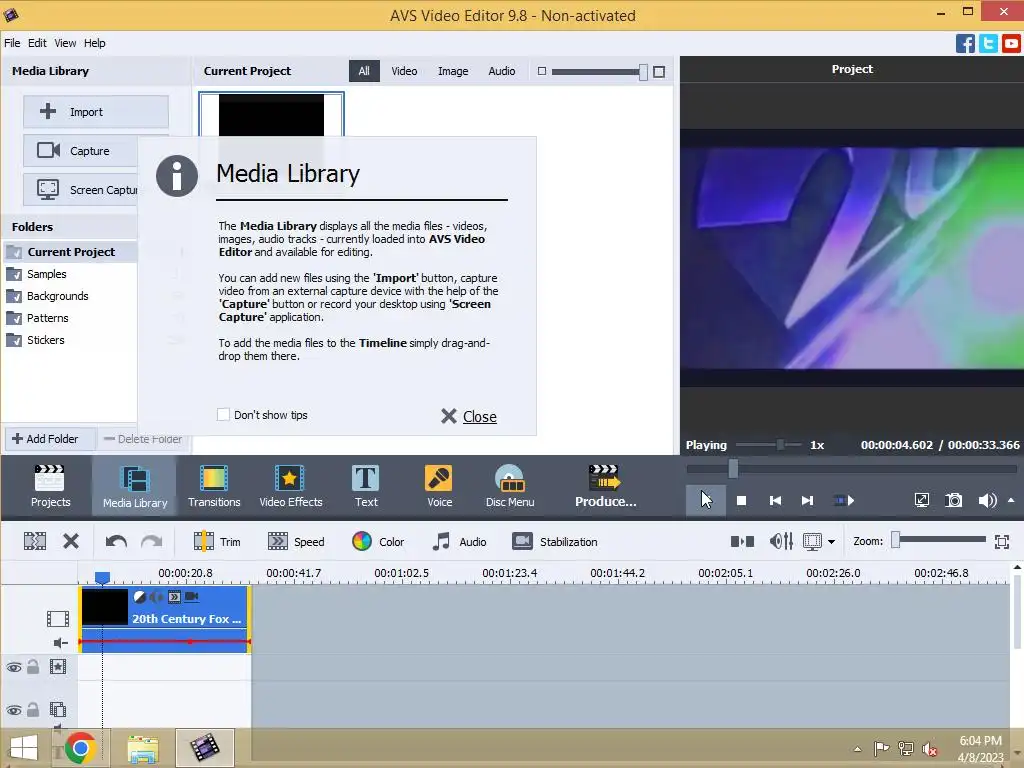Fit timeline zoom to window icon
This screenshot has height=768, width=1024.
[1002, 541]
